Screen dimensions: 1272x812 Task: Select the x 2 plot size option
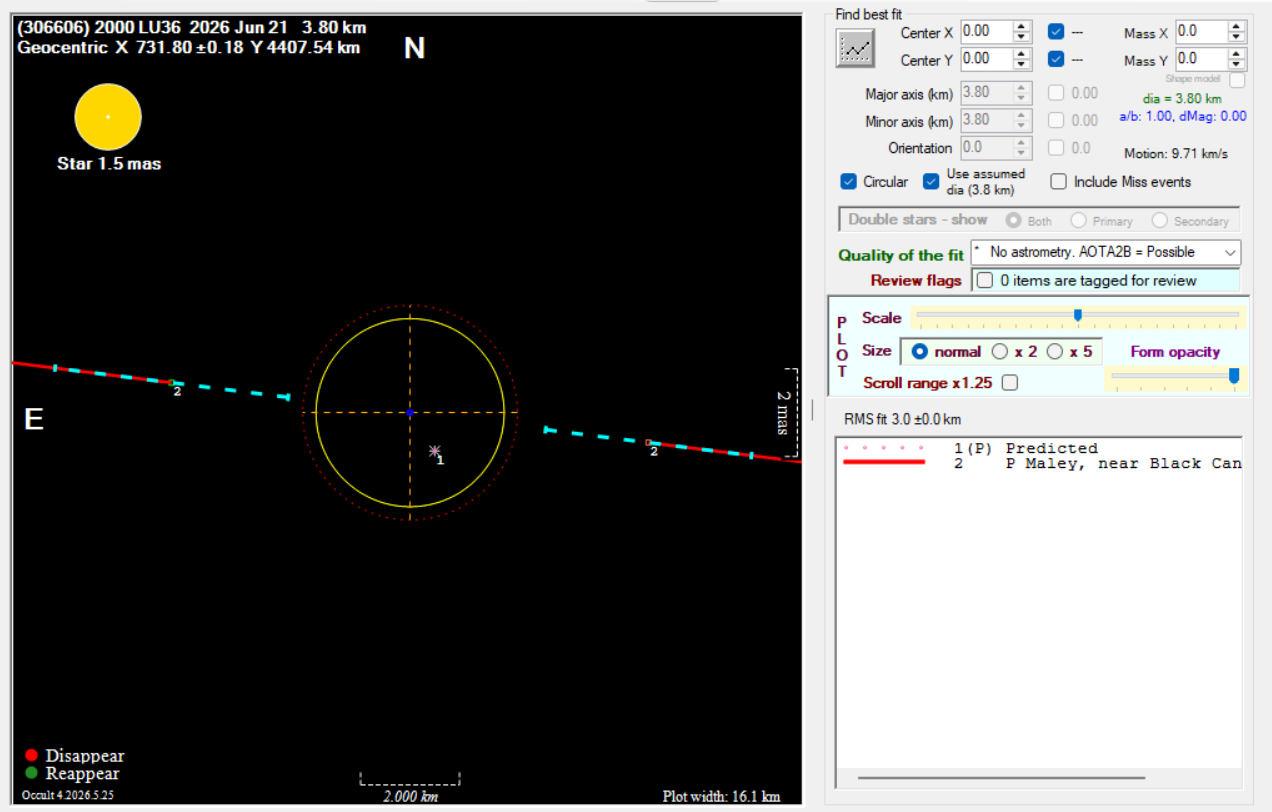(999, 352)
